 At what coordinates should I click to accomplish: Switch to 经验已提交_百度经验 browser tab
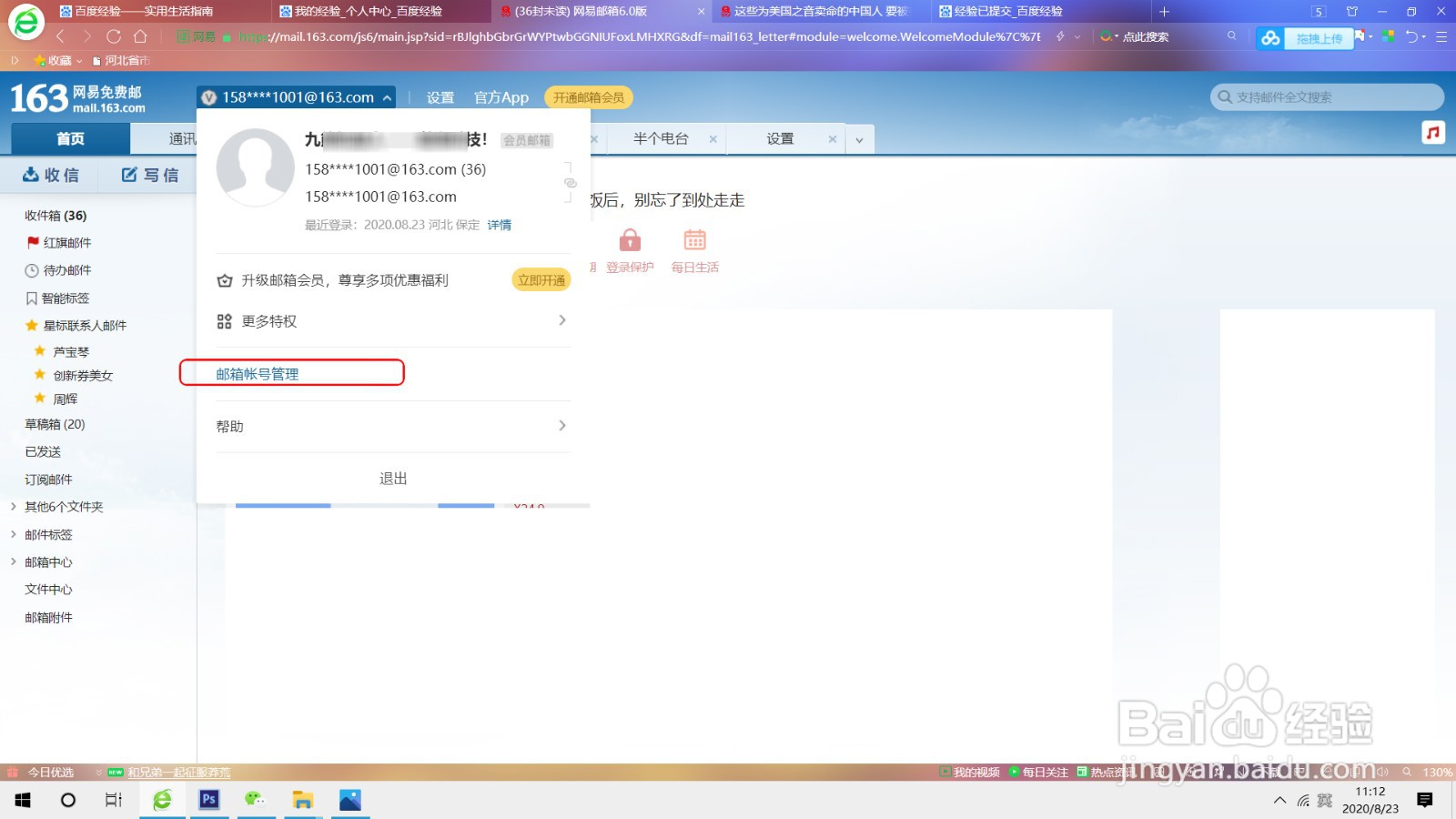tap(1041, 12)
